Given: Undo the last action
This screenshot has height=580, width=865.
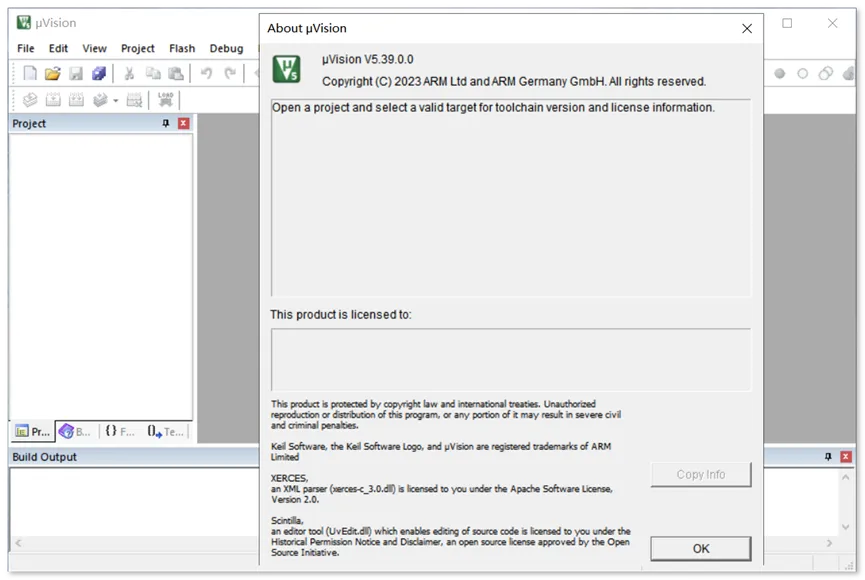Looking at the screenshot, I should (x=206, y=73).
